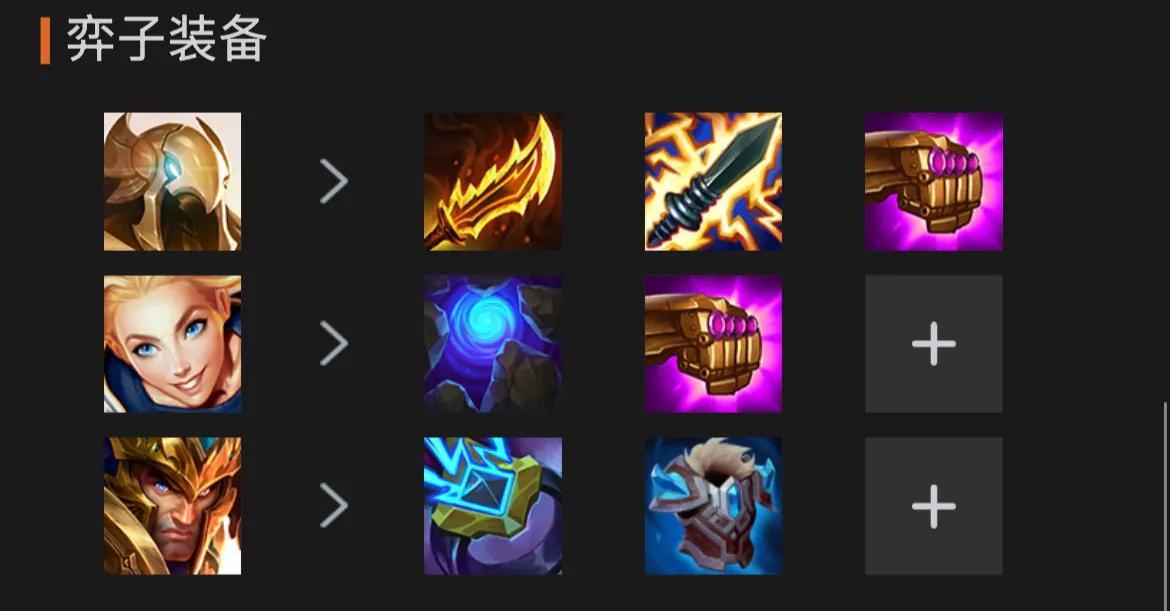Expand the chevron arrow beside Jarvan IV

[x=334, y=505]
